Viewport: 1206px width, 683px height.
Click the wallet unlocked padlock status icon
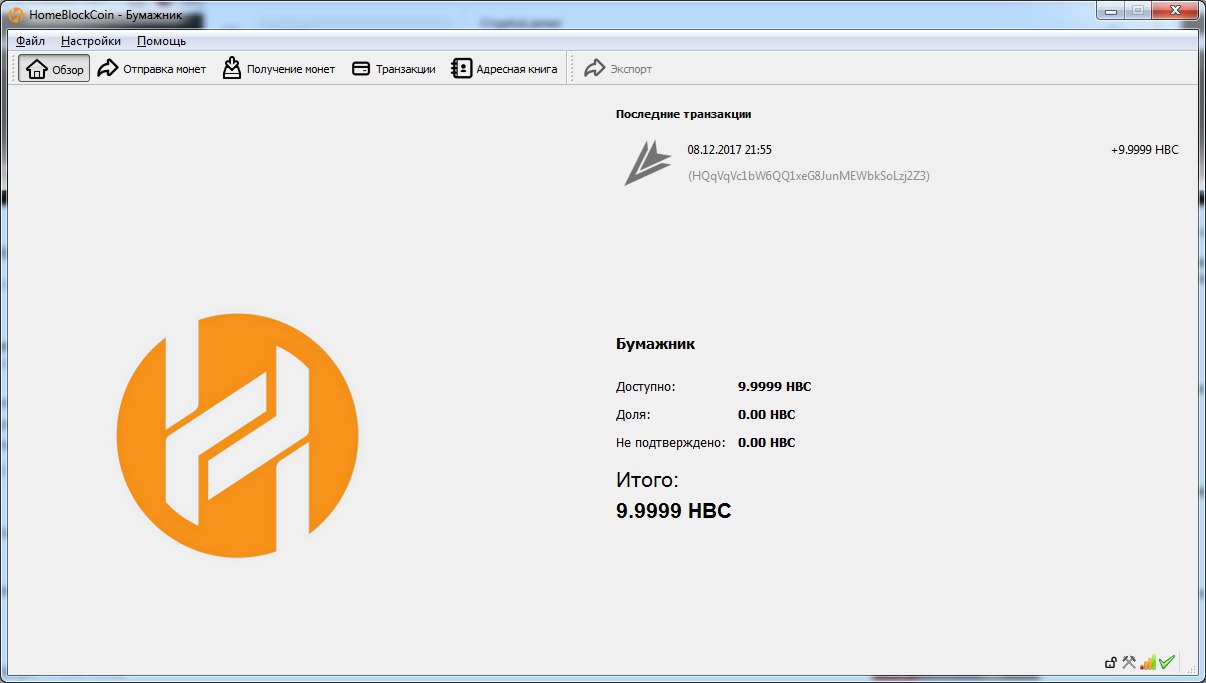tap(1110, 662)
